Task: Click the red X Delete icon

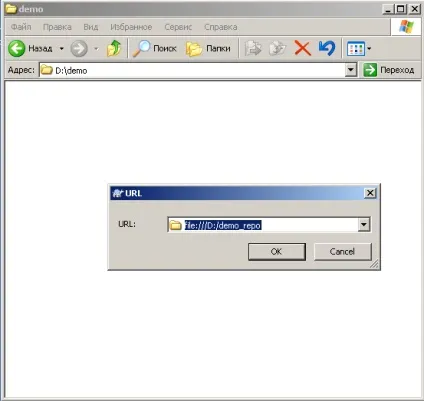Action: click(x=302, y=49)
